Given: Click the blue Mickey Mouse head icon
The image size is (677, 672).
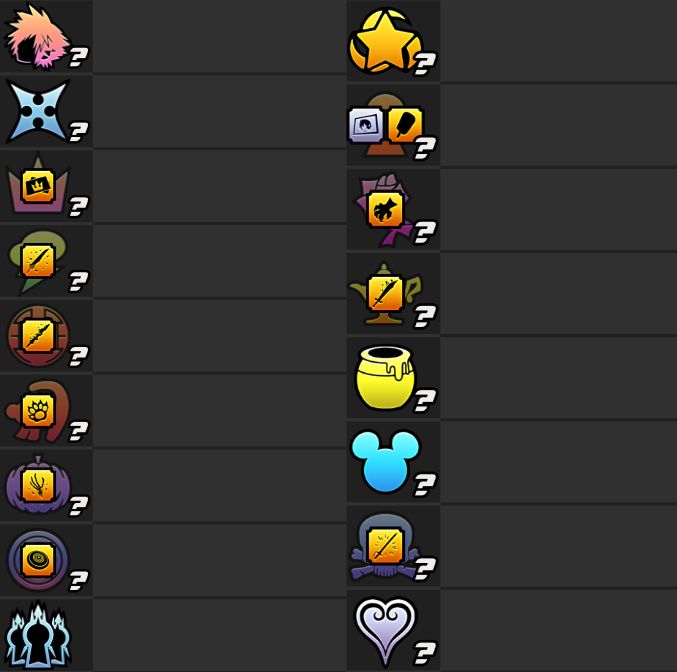Looking at the screenshot, I should coord(386,461).
